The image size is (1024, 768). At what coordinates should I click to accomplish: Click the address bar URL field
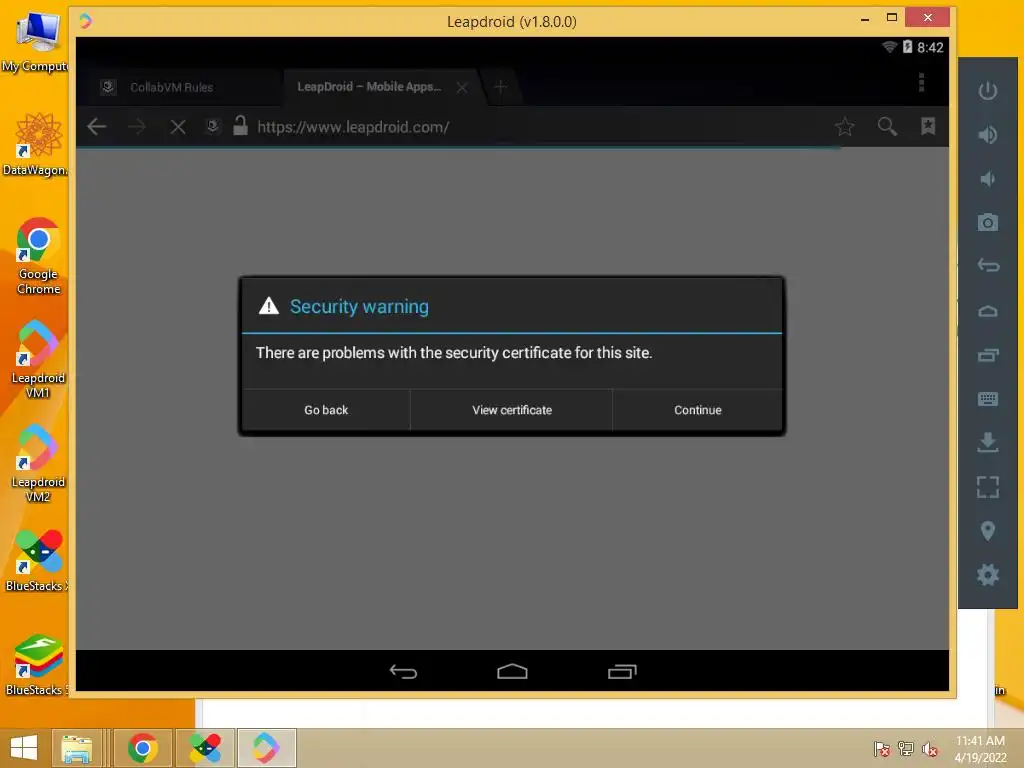coord(353,127)
